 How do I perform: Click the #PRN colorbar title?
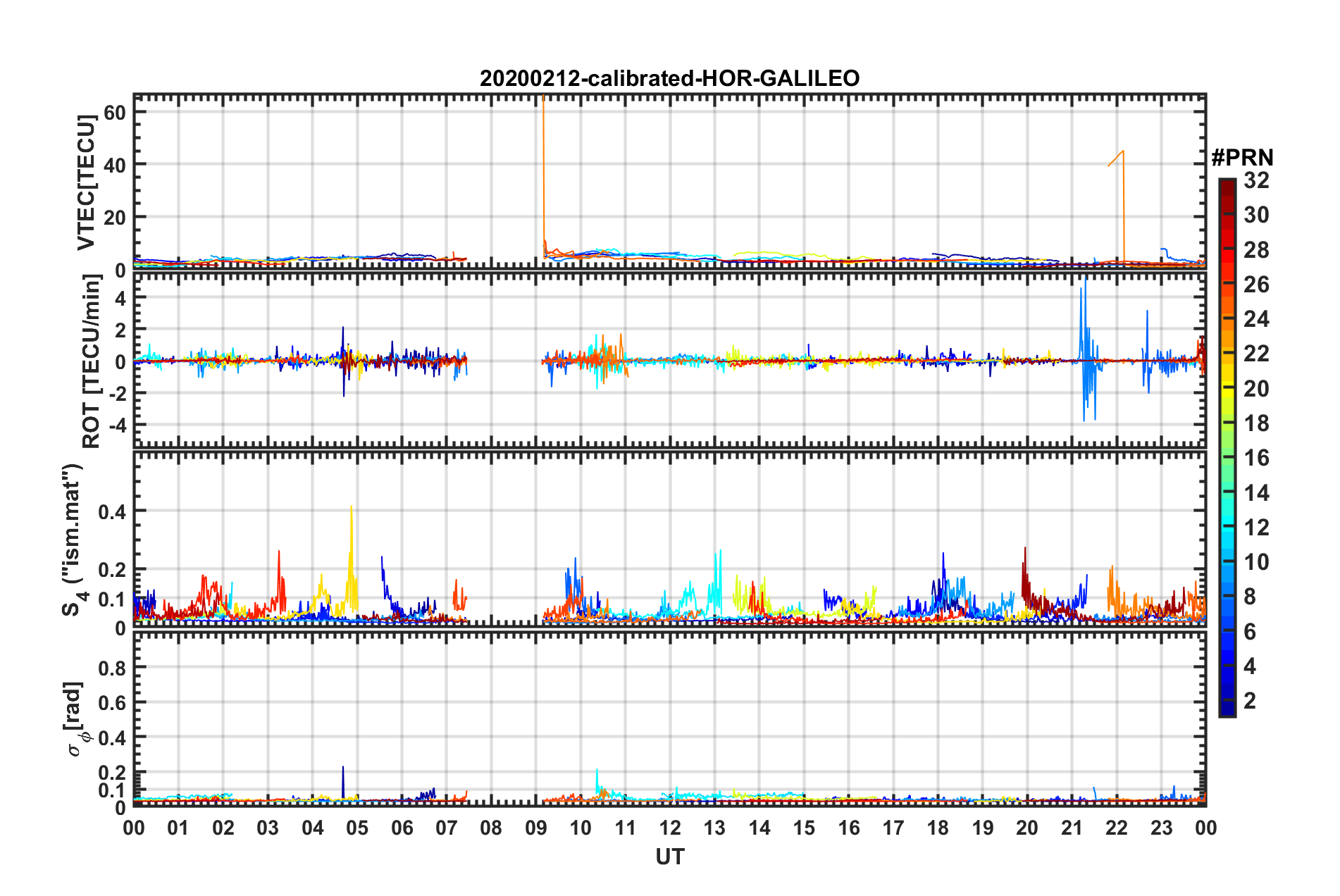1242,157
